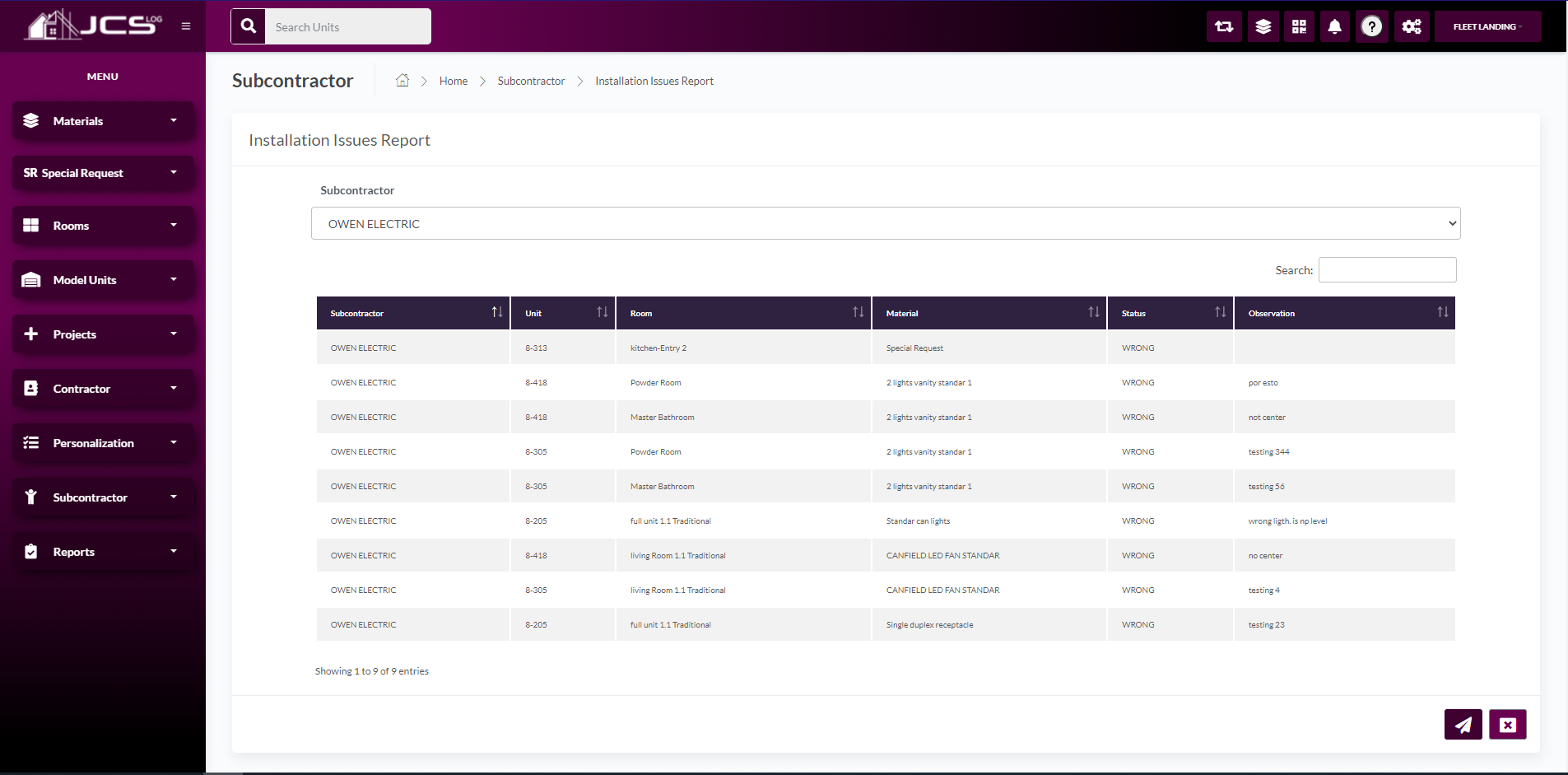Open the help question mark icon
This screenshot has height=775, width=1568.
[x=1371, y=27]
